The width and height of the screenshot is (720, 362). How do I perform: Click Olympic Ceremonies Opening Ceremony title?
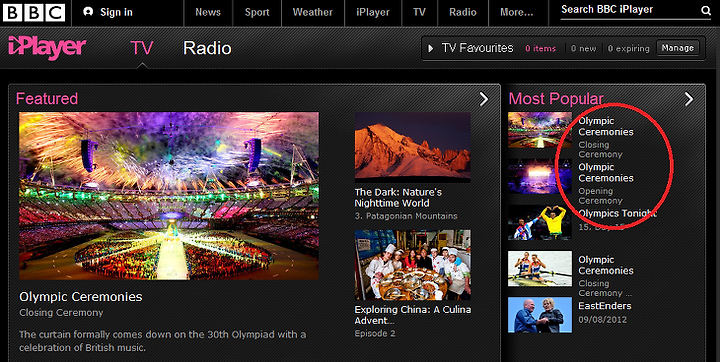tap(606, 172)
